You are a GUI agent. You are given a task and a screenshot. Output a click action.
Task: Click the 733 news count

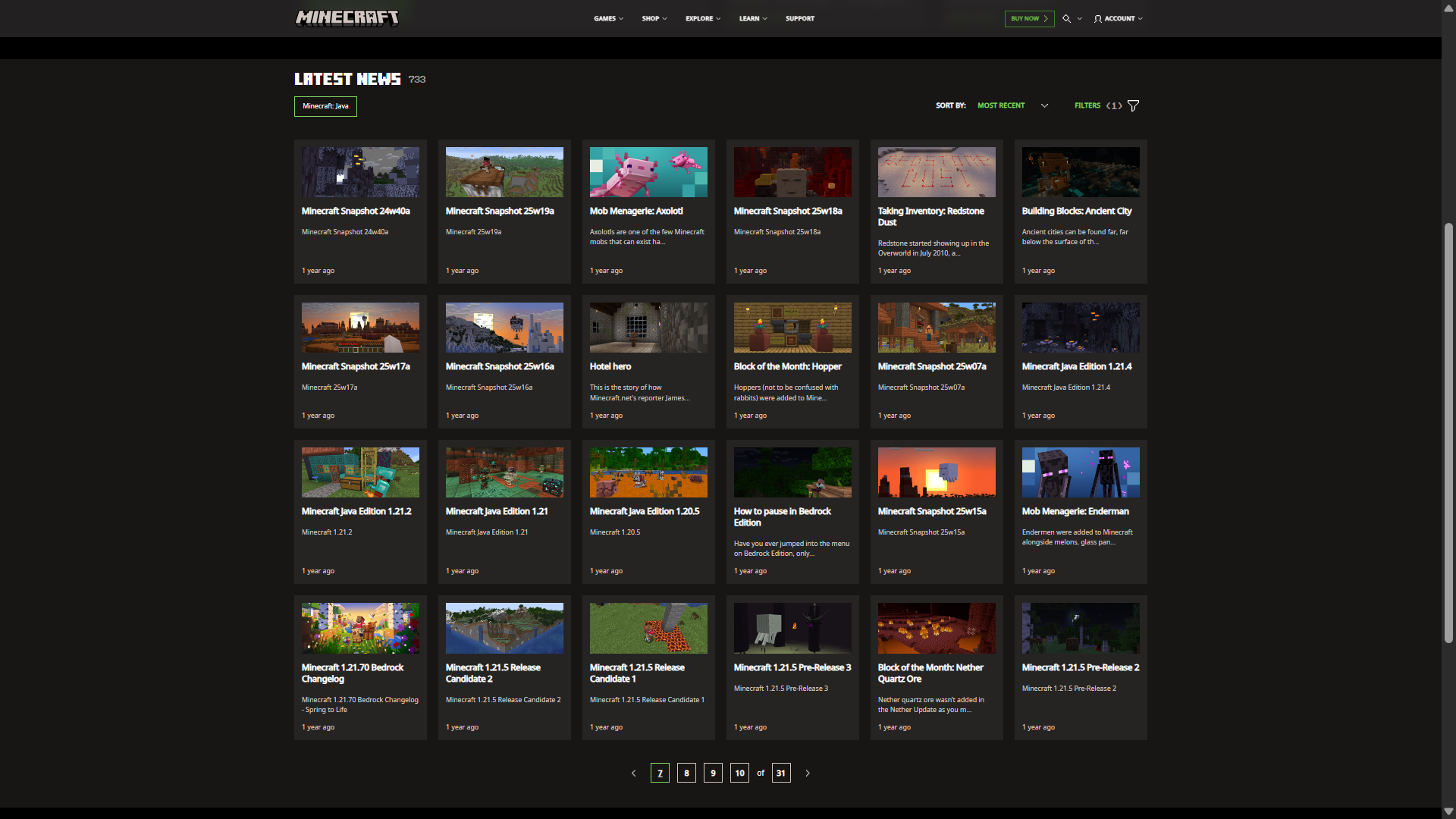[417, 80]
